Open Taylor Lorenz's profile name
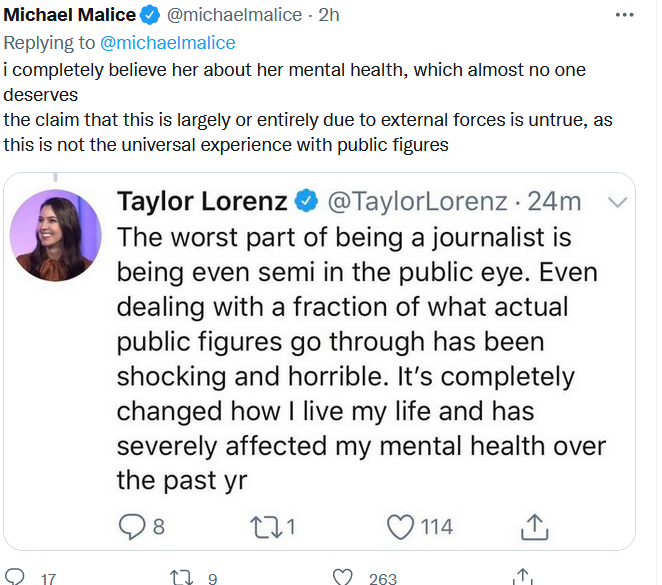 (x=202, y=201)
